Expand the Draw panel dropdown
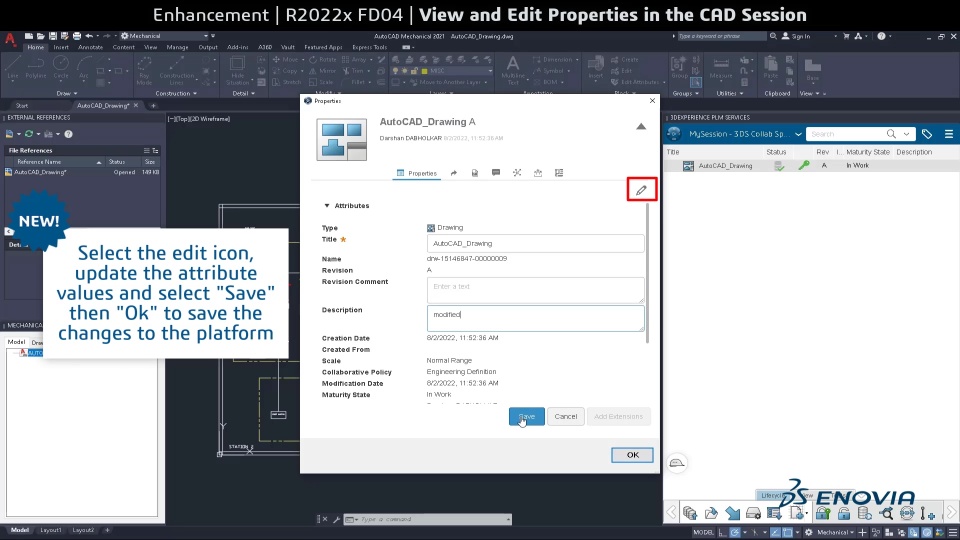Screen dimensions: 960x540 pos(67,94)
